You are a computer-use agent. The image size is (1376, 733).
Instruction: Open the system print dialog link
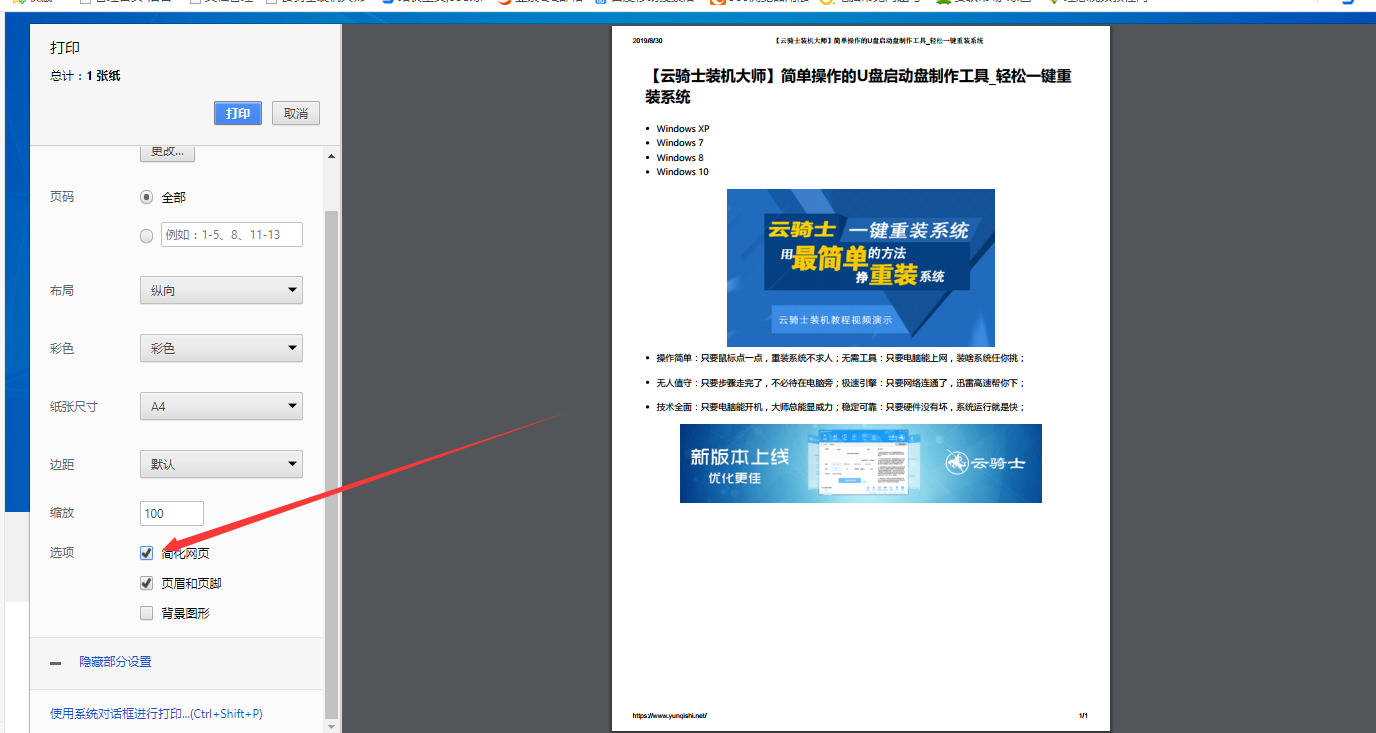pyautogui.click(x=153, y=713)
